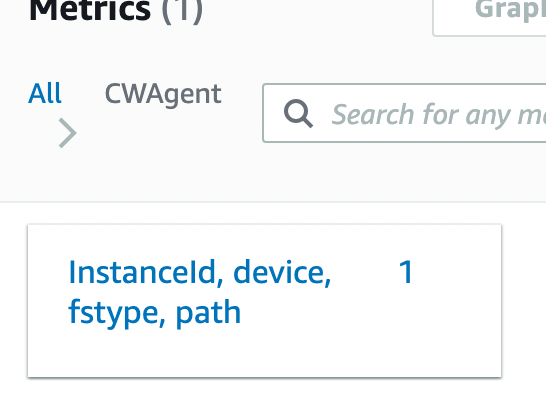Click the breadcrumb chevron arrow icon
This screenshot has height=408, width=546.
(68, 133)
